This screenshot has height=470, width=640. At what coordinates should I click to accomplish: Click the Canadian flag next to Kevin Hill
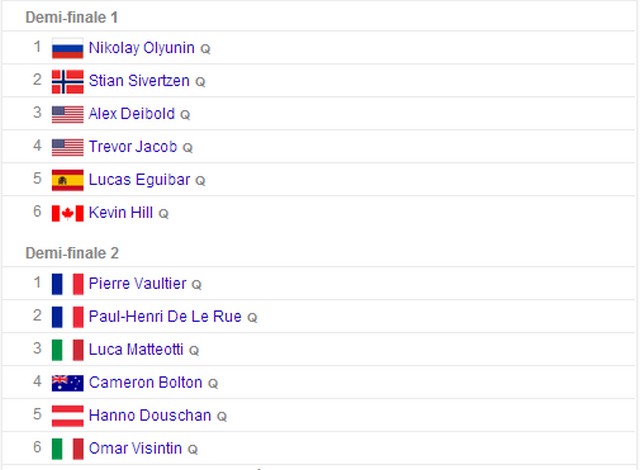[67, 213]
